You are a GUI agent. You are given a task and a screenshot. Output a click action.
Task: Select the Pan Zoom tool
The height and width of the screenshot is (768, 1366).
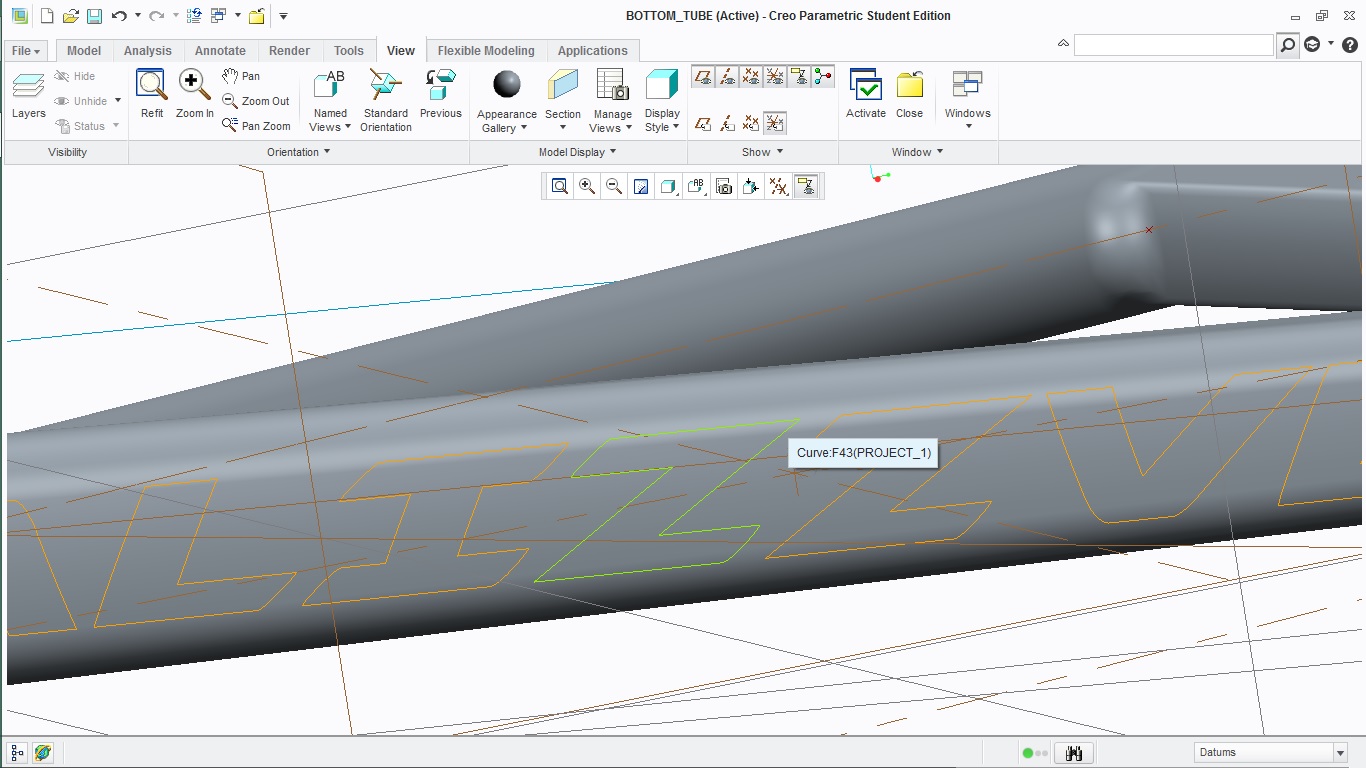256,126
